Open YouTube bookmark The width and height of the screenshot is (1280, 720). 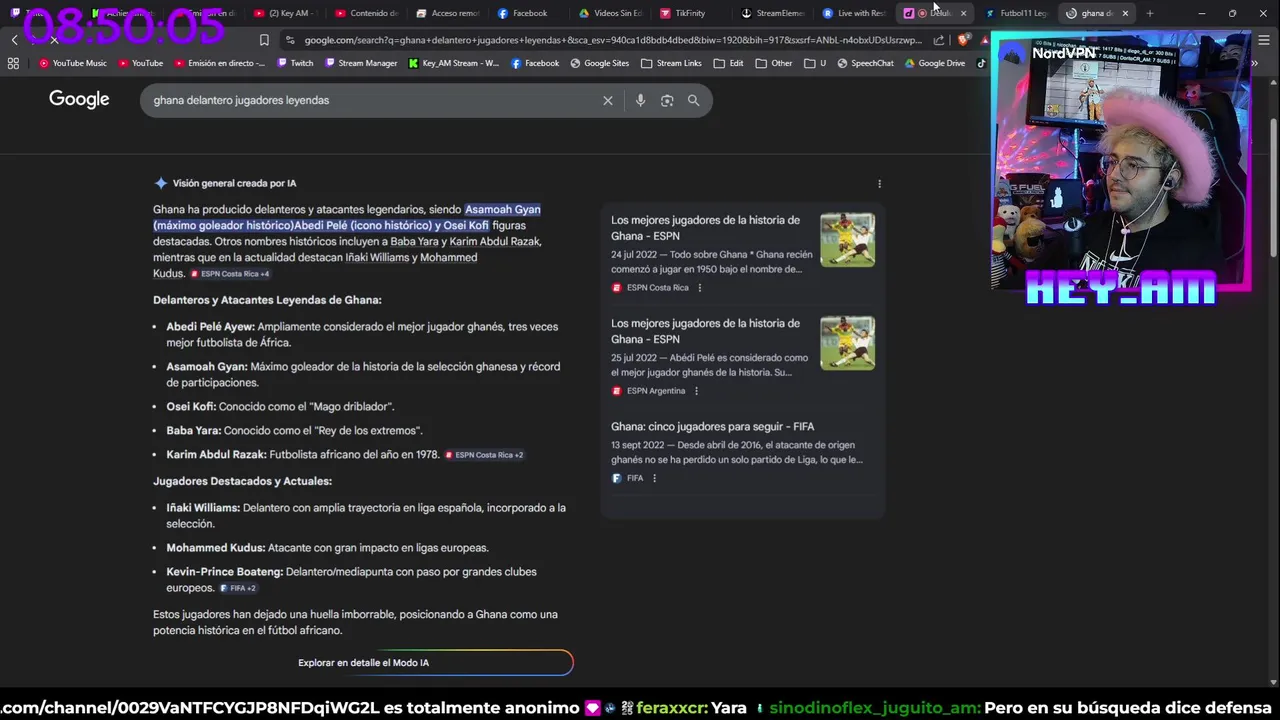[140, 63]
